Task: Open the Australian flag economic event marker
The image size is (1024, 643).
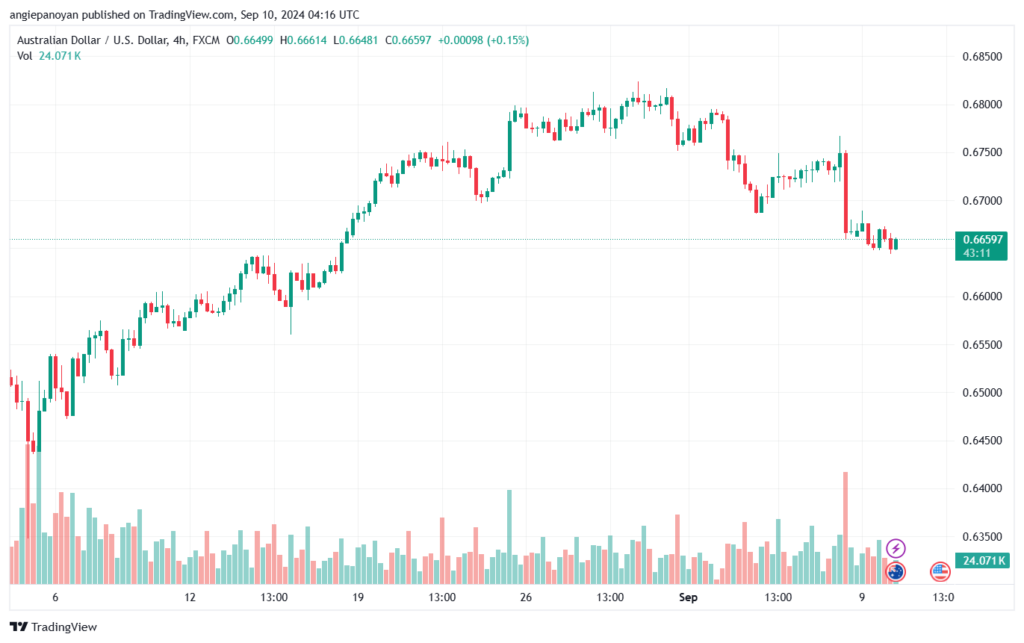Action: (896, 572)
